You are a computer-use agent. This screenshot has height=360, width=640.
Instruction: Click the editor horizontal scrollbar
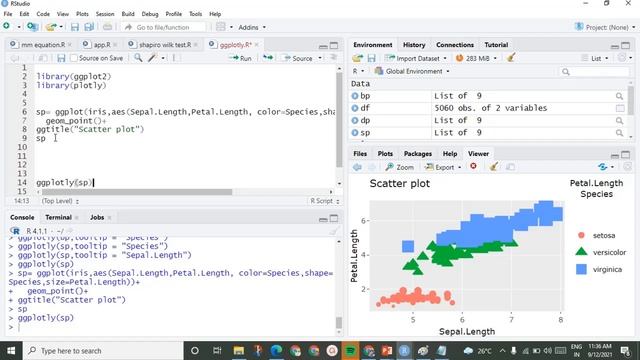(x=137, y=192)
